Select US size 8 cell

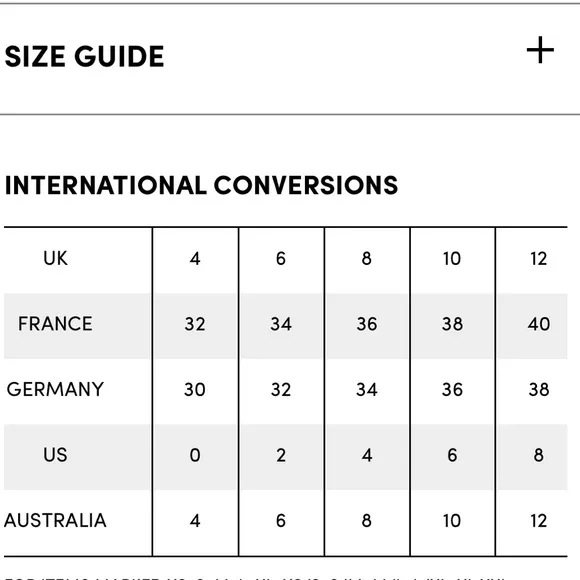pos(539,455)
